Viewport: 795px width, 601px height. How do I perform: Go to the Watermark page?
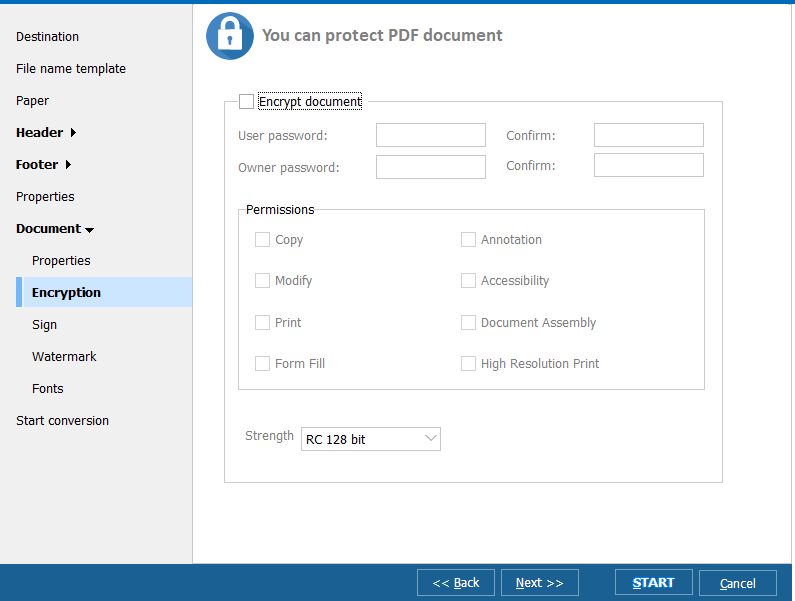tap(64, 357)
